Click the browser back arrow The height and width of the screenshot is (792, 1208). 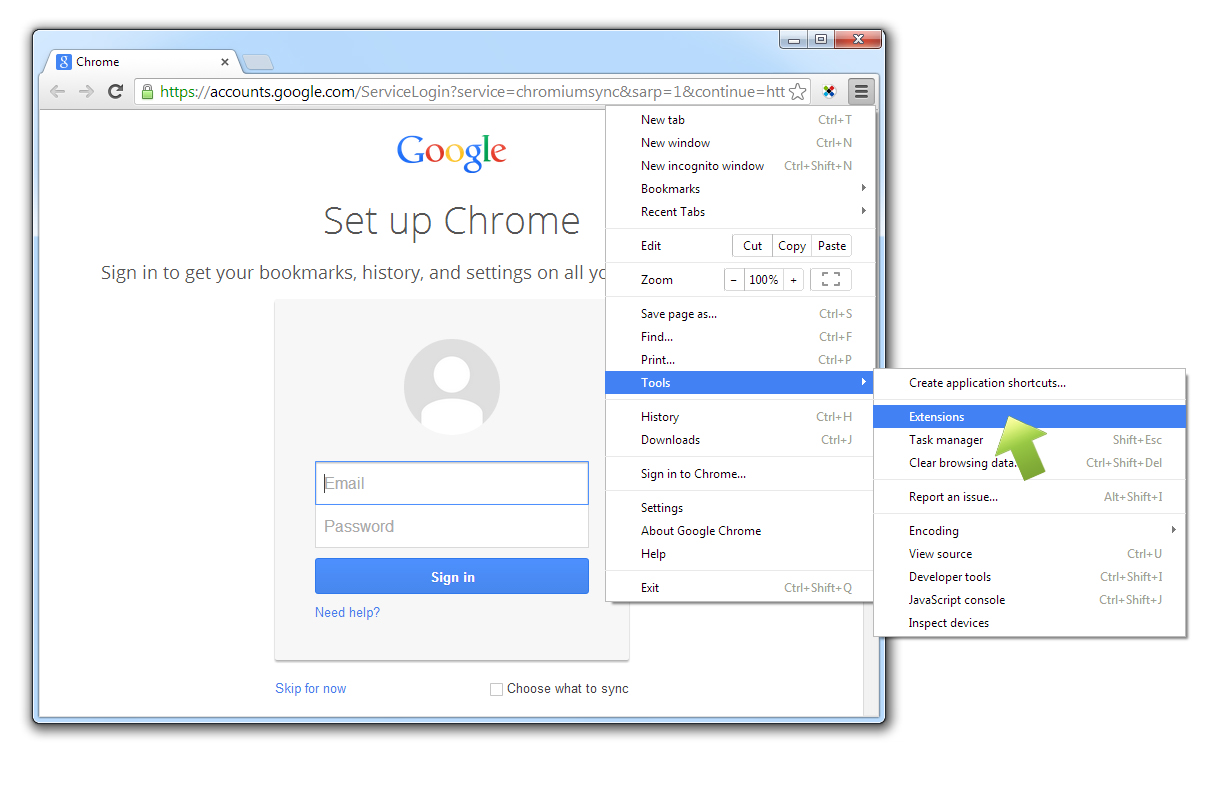coord(58,91)
